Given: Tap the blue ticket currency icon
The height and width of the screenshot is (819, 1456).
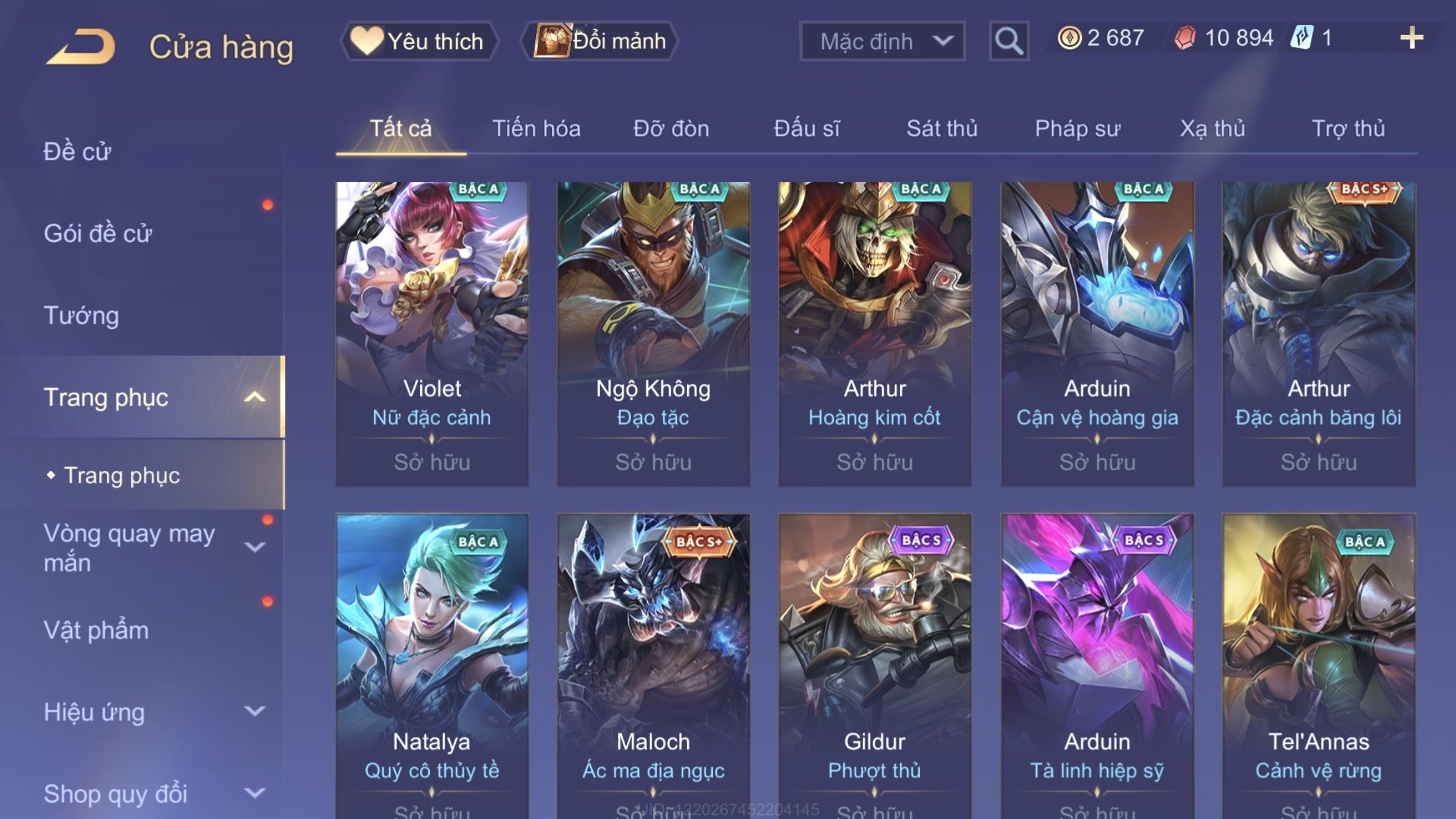Looking at the screenshot, I should [1302, 38].
